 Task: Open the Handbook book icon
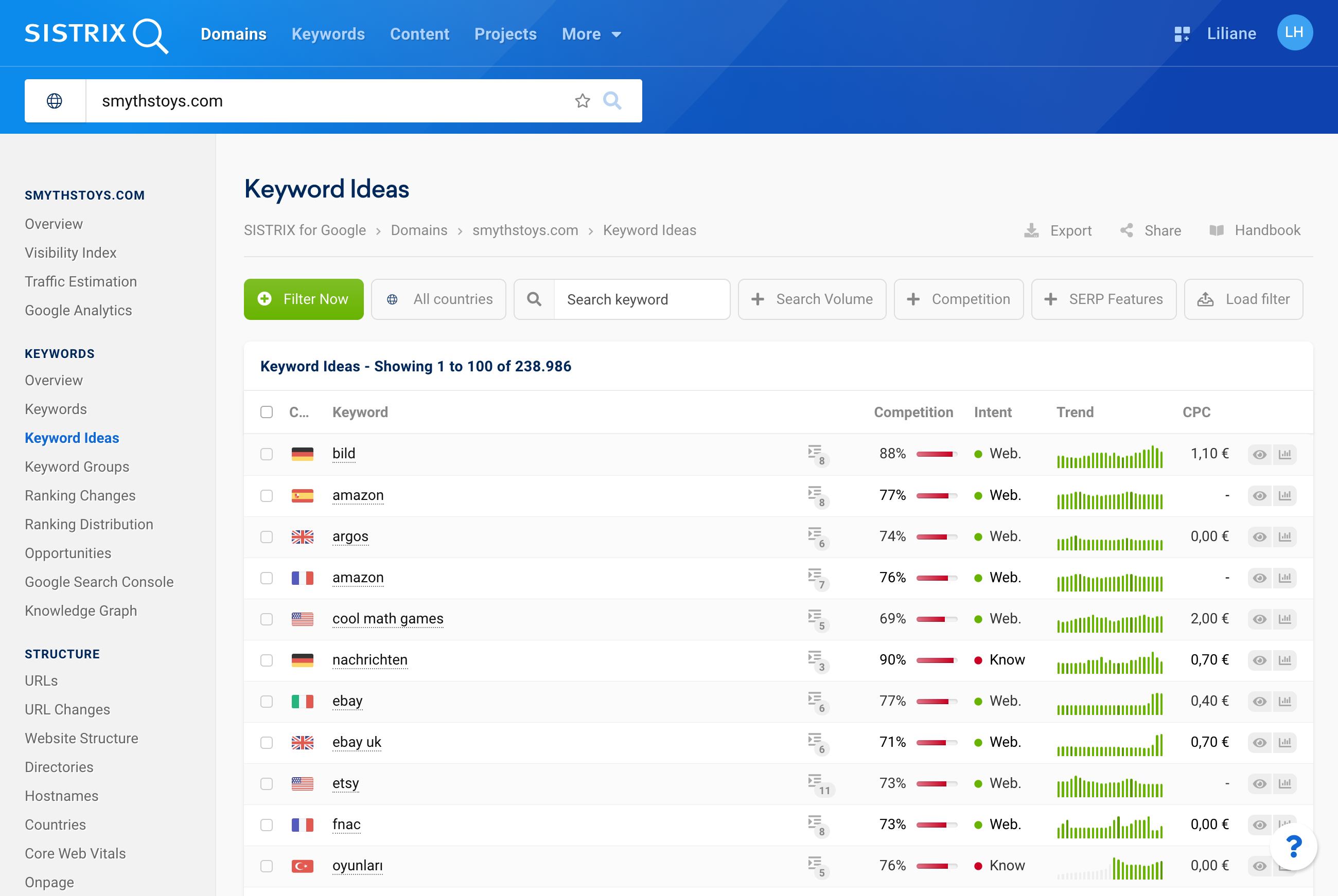pyautogui.click(x=1216, y=230)
